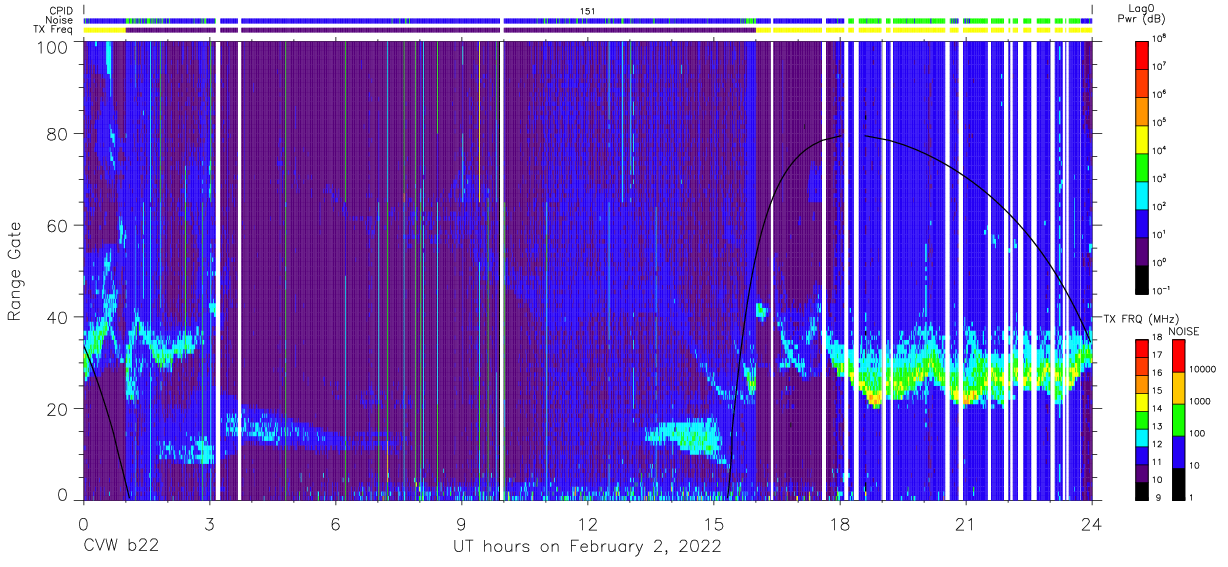
Task: Select the red 17–18 MHz segment of TX FRQ colorbar
Action: (x=1142, y=349)
